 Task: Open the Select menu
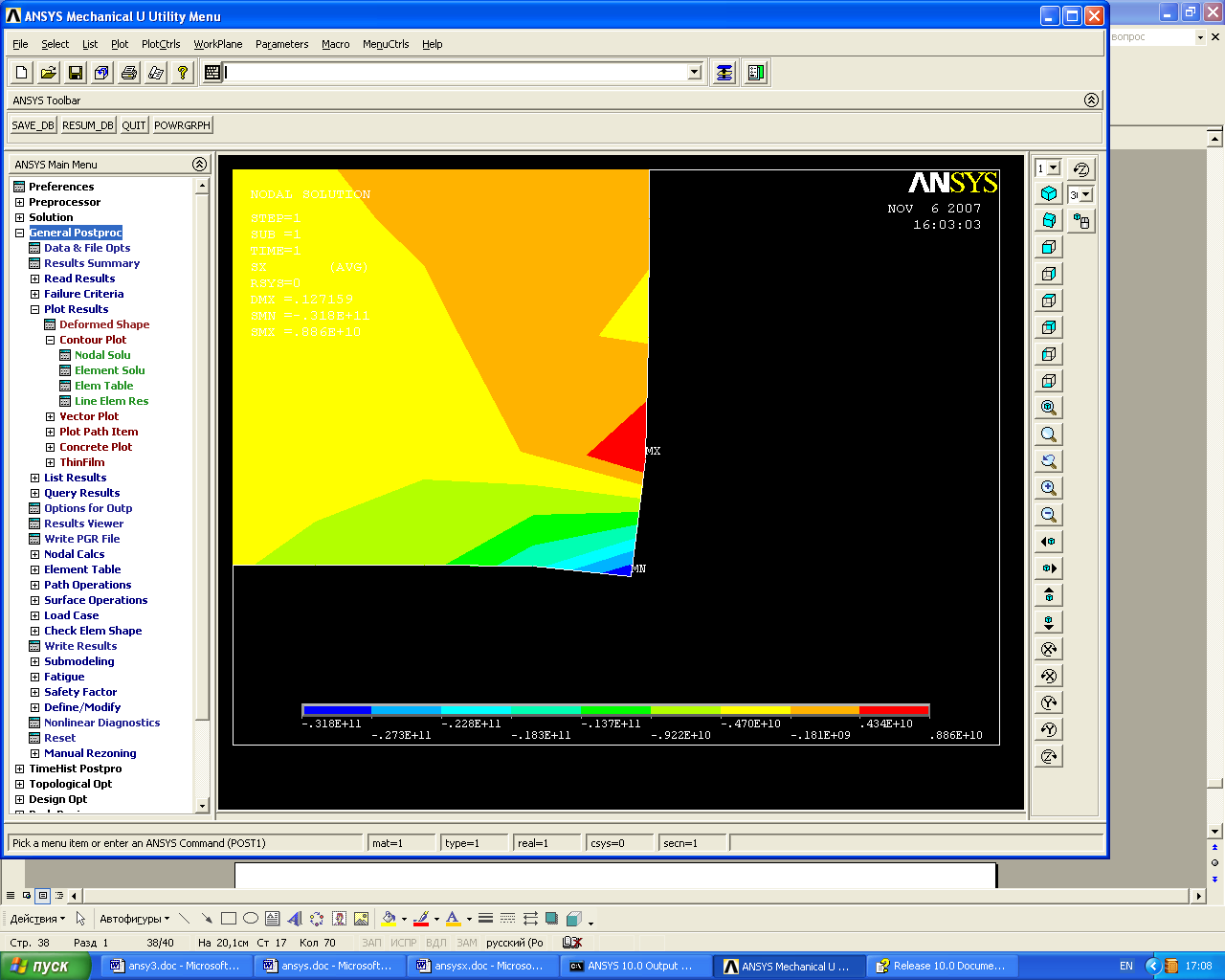point(55,44)
